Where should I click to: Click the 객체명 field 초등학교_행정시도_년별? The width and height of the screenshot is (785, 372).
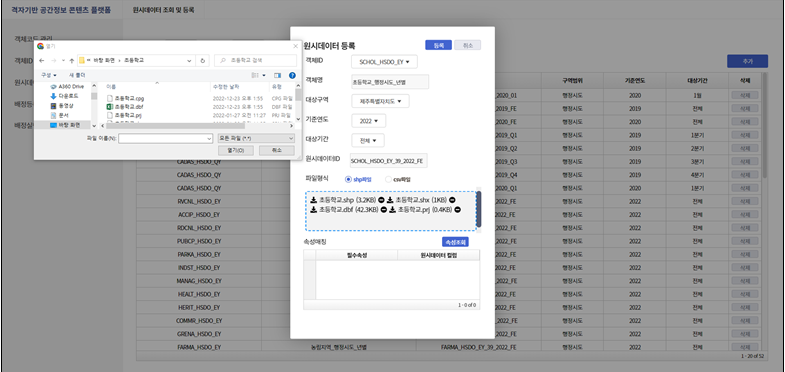pos(390,82)
